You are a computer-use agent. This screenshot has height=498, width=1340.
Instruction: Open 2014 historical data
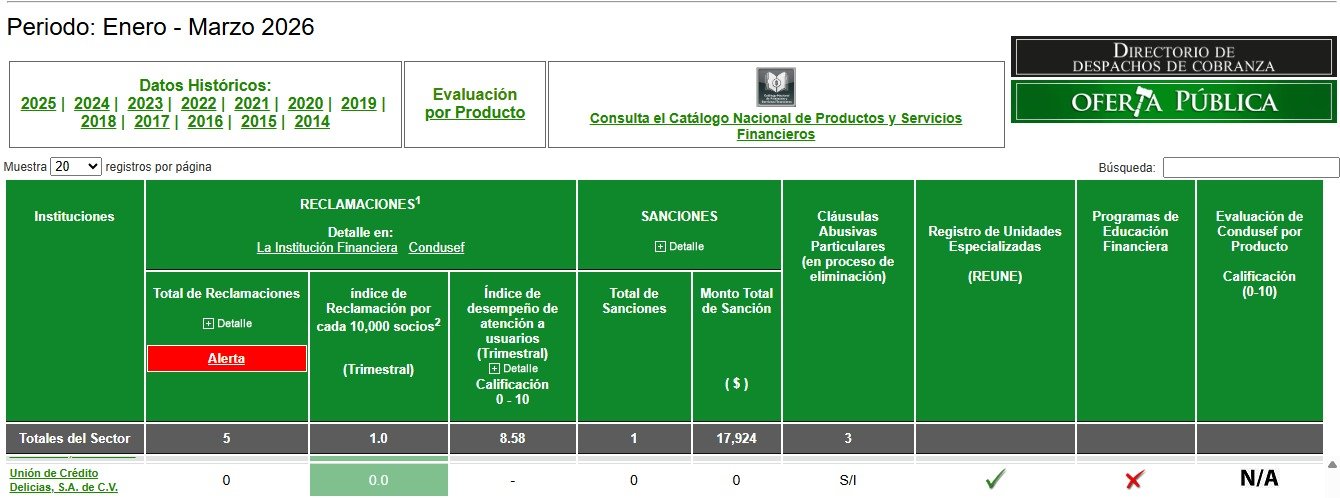(312, 121)
